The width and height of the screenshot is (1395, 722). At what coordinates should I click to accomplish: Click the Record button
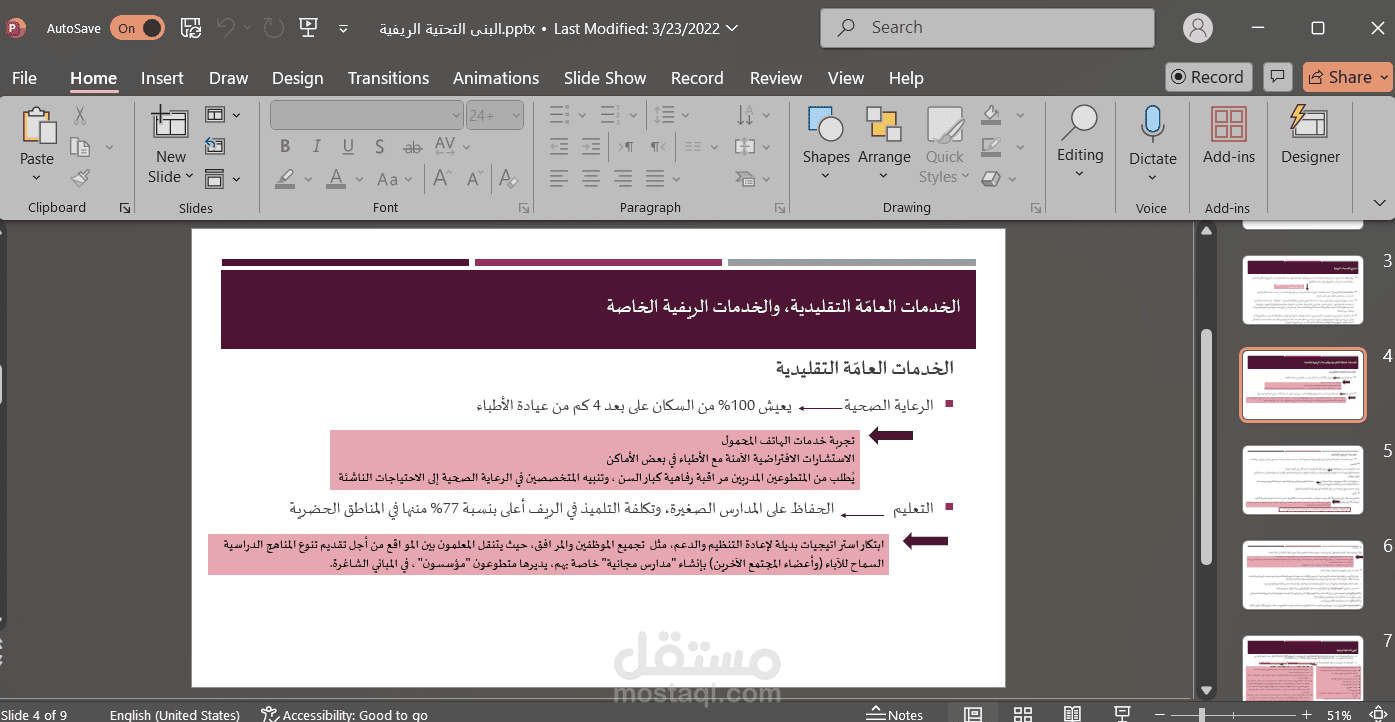coord(1208,77)
